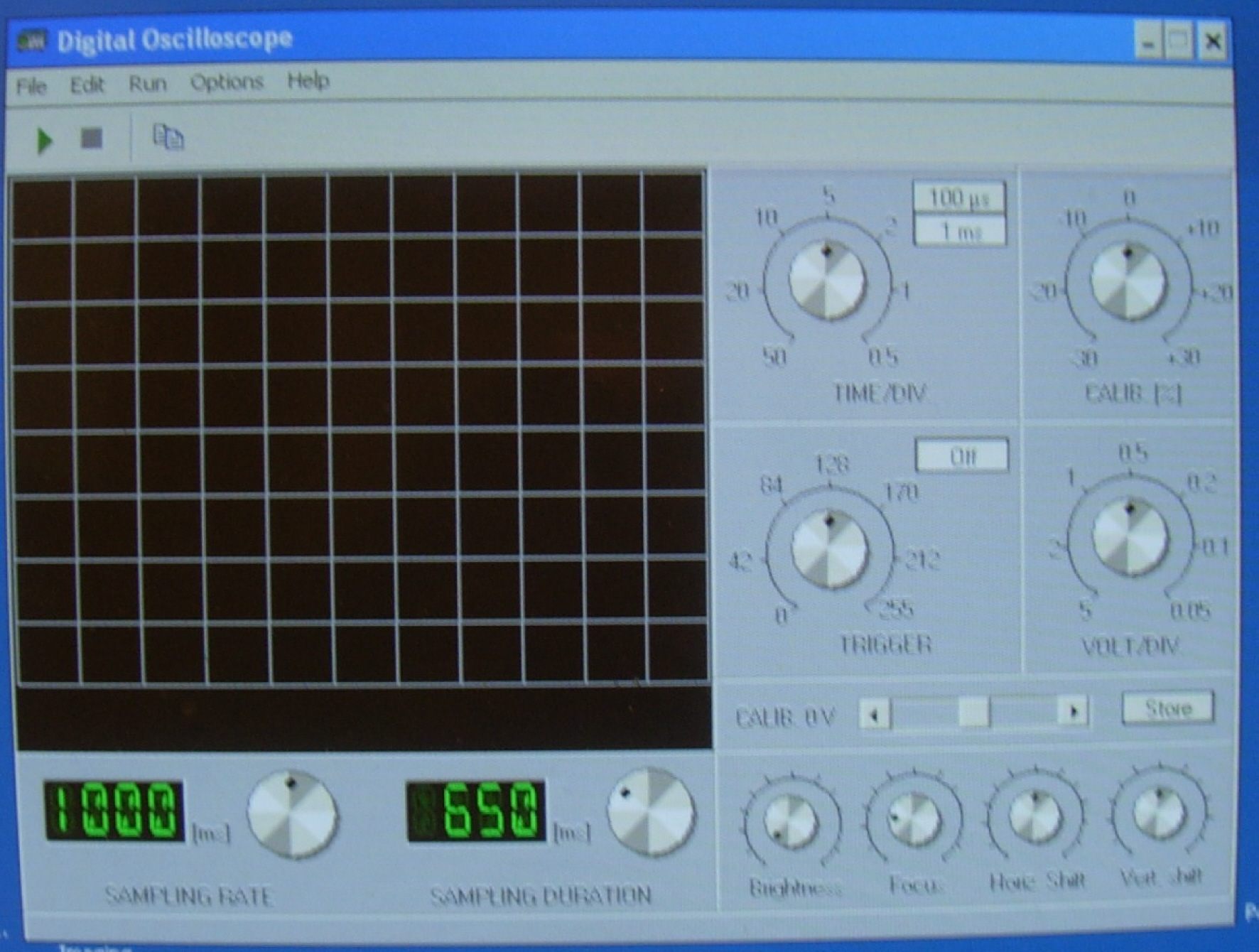This screenshot has width=1259, height=952.
Task: Select the 1 ms time unit button
Action: [x=959, y=231]
